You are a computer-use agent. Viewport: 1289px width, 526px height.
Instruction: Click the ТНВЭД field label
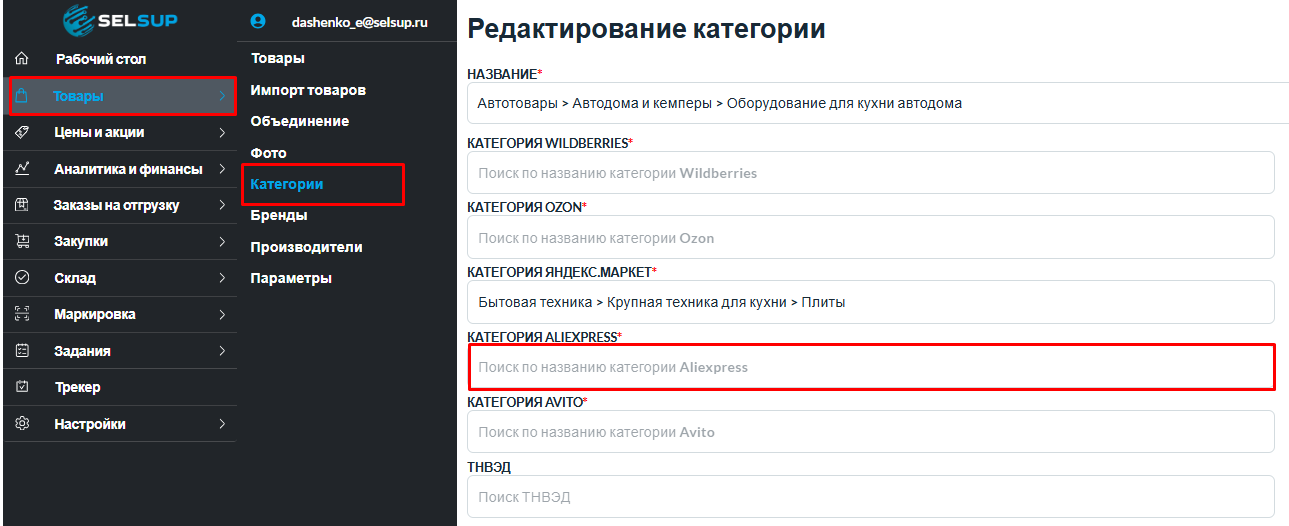(490, 467)
